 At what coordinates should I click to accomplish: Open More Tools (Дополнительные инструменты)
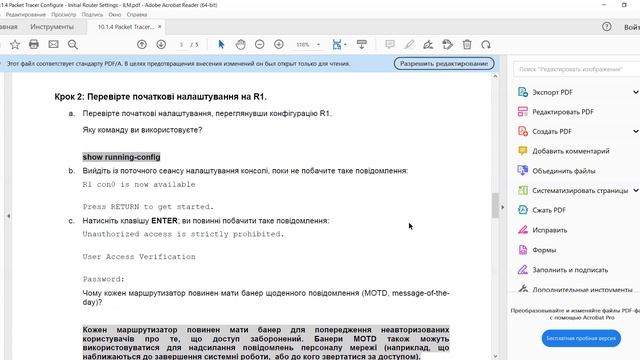point(582,289)
